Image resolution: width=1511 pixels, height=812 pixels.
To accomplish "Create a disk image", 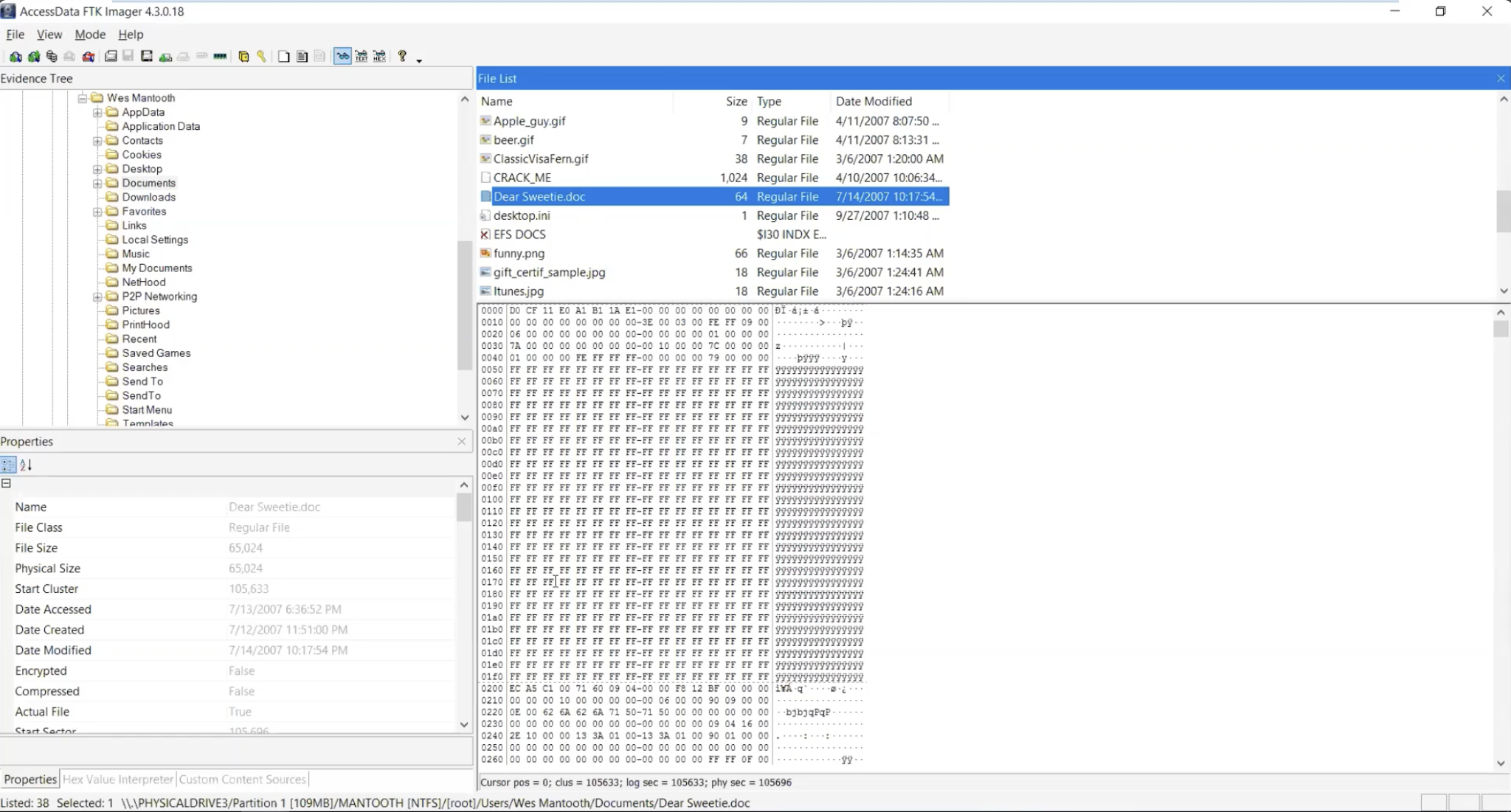I will click(111, 56).
